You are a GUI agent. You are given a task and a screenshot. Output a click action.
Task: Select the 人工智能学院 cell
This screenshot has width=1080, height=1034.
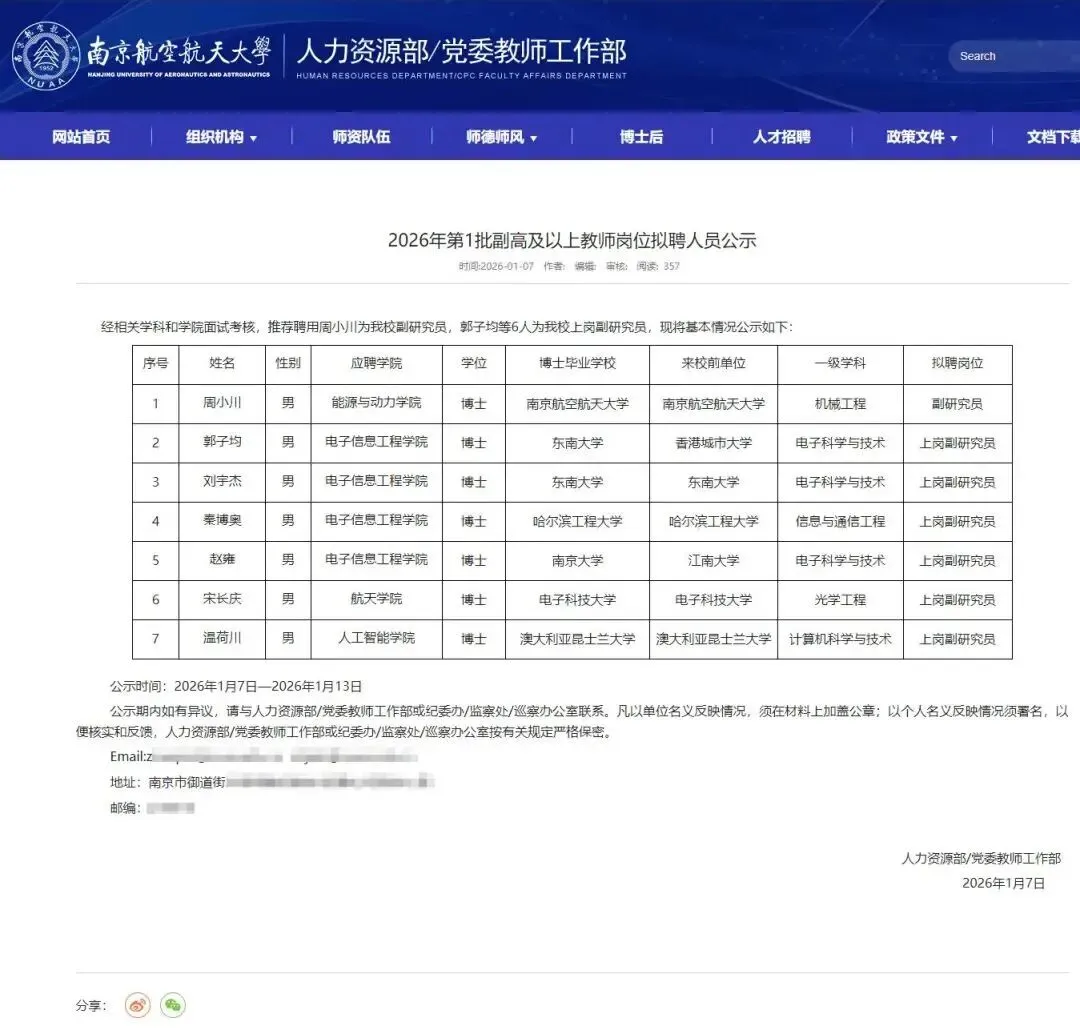(x=376, y=638)
